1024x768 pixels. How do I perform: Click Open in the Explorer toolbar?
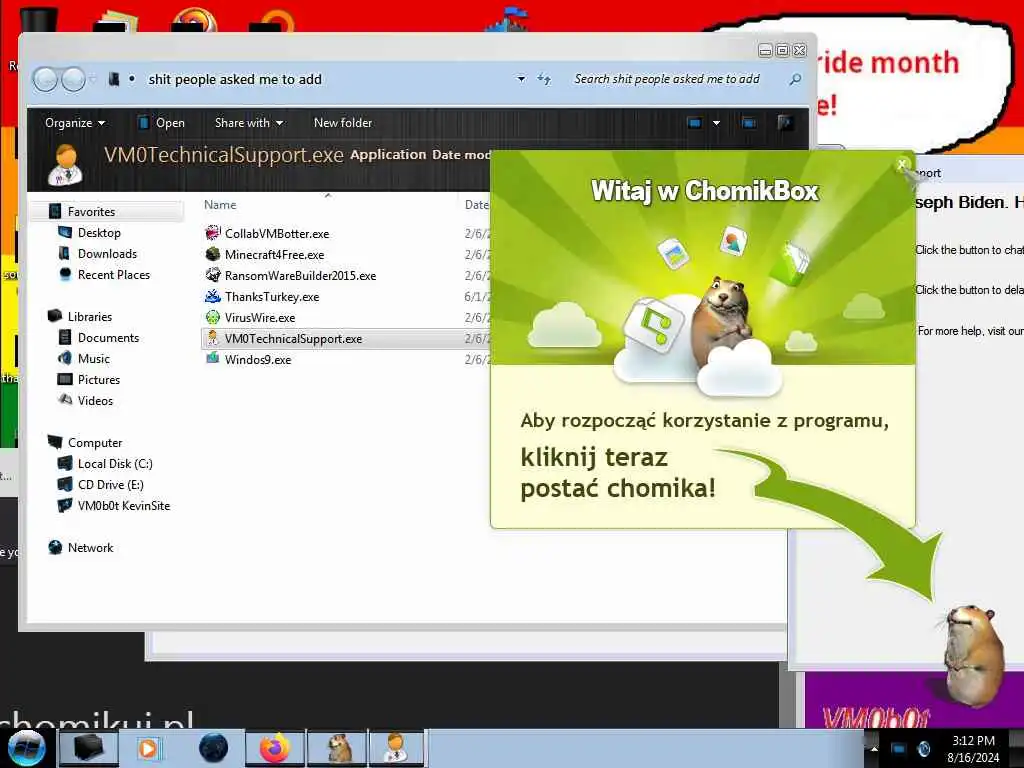161,123
